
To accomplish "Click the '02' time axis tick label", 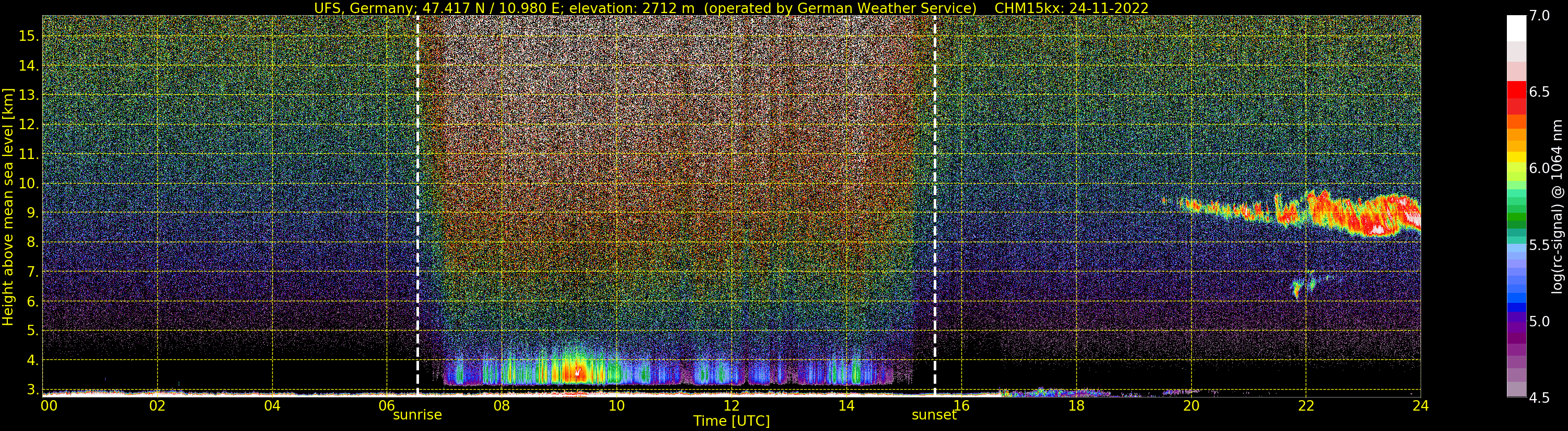I will [157, 405].
